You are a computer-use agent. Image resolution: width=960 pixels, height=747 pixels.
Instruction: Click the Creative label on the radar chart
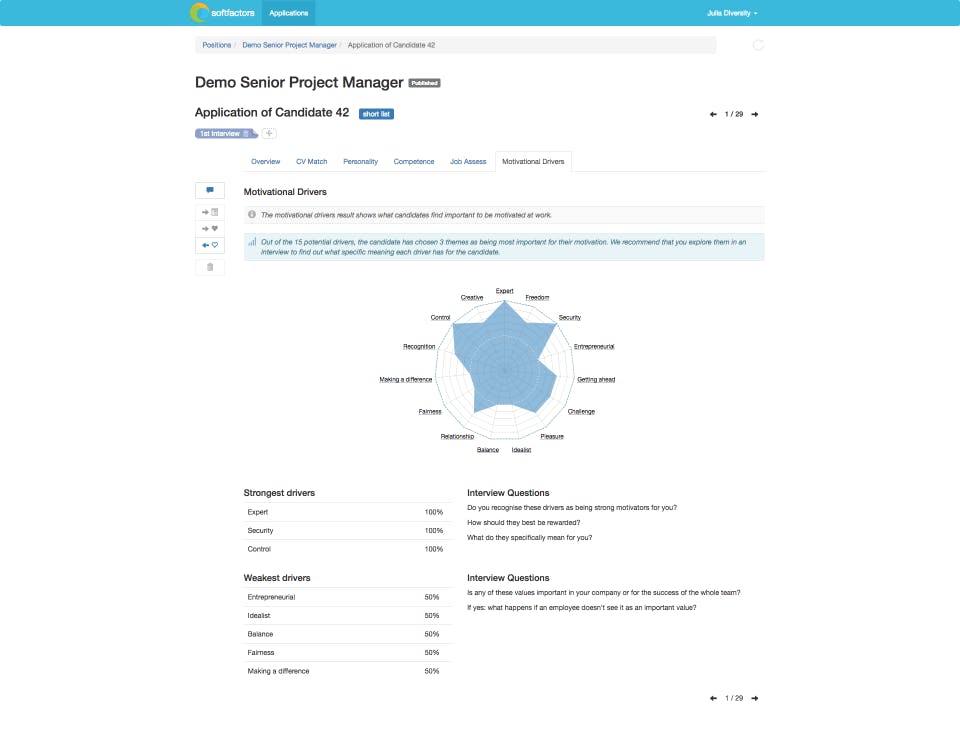(x=471, y=298)
